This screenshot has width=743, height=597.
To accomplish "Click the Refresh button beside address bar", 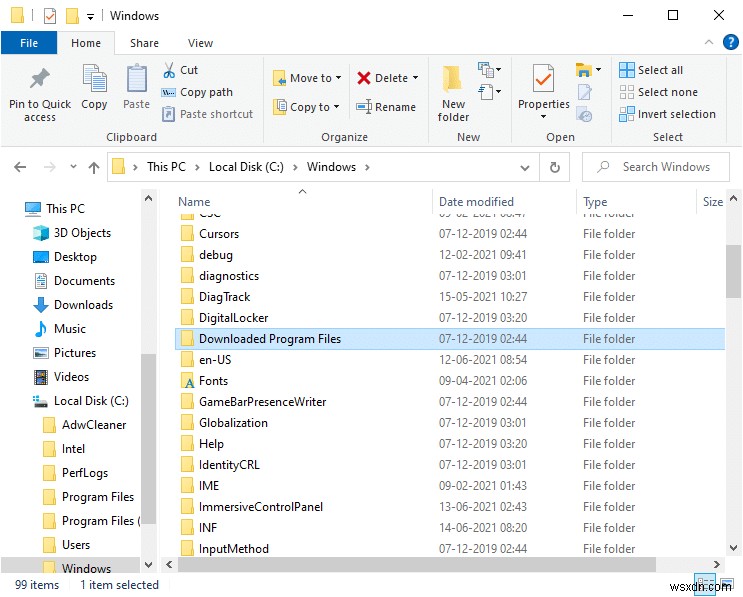I will pos(554,167).
